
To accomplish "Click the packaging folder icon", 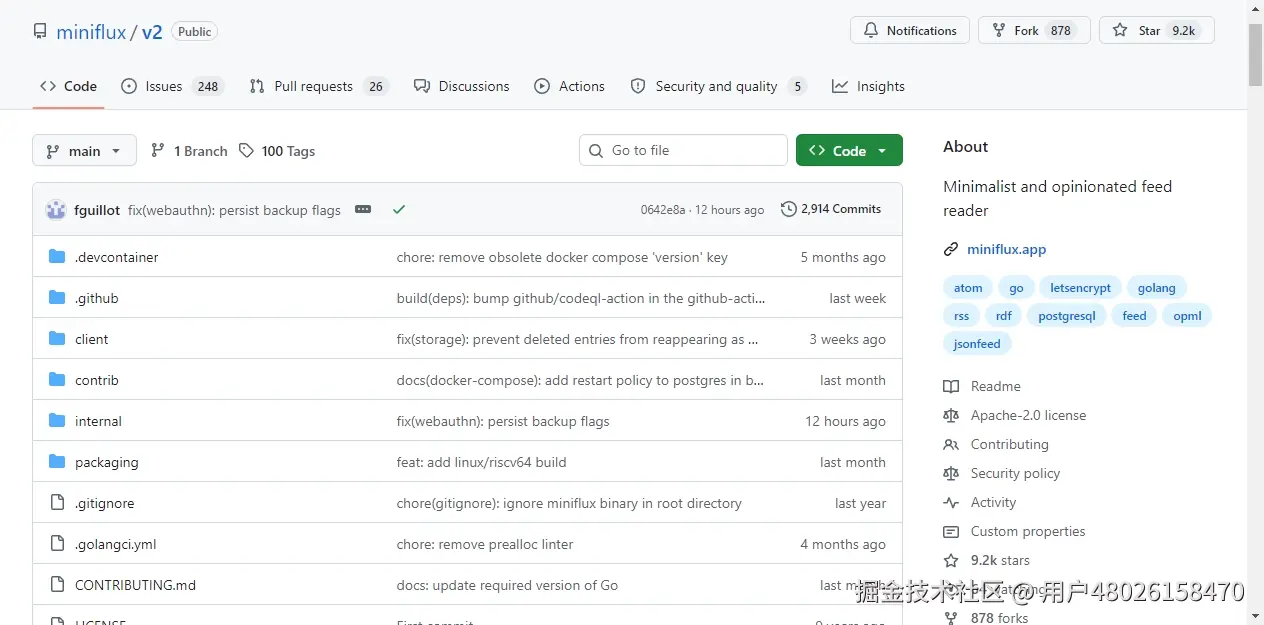I will [x=57, y=462].
